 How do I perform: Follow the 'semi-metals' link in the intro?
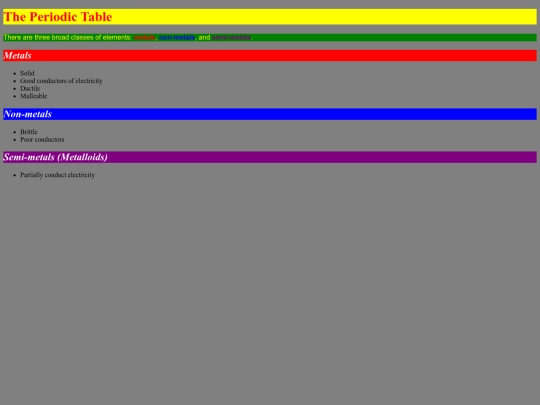click(231, 38)
